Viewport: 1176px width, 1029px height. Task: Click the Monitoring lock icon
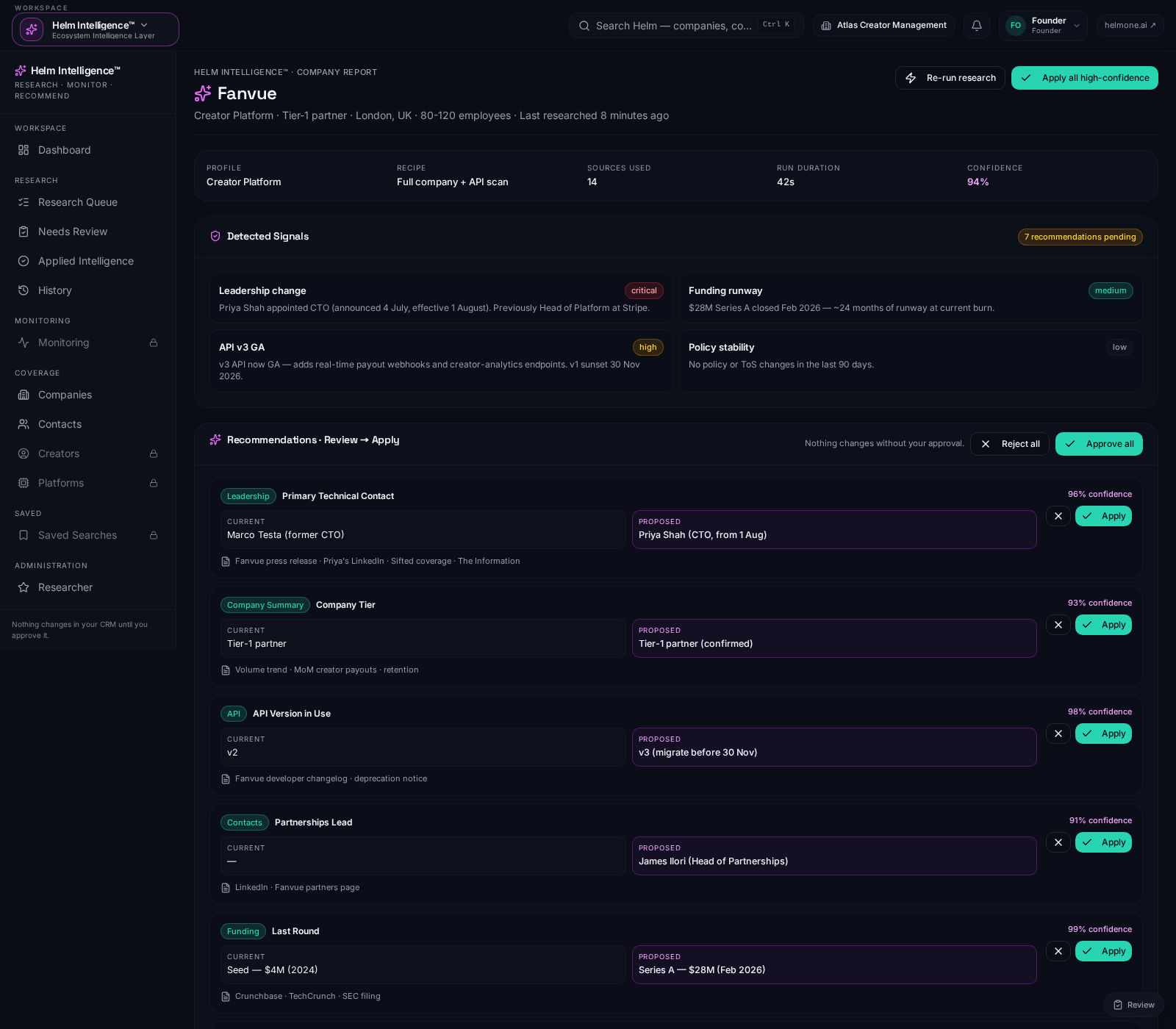(x=154, y=343)
